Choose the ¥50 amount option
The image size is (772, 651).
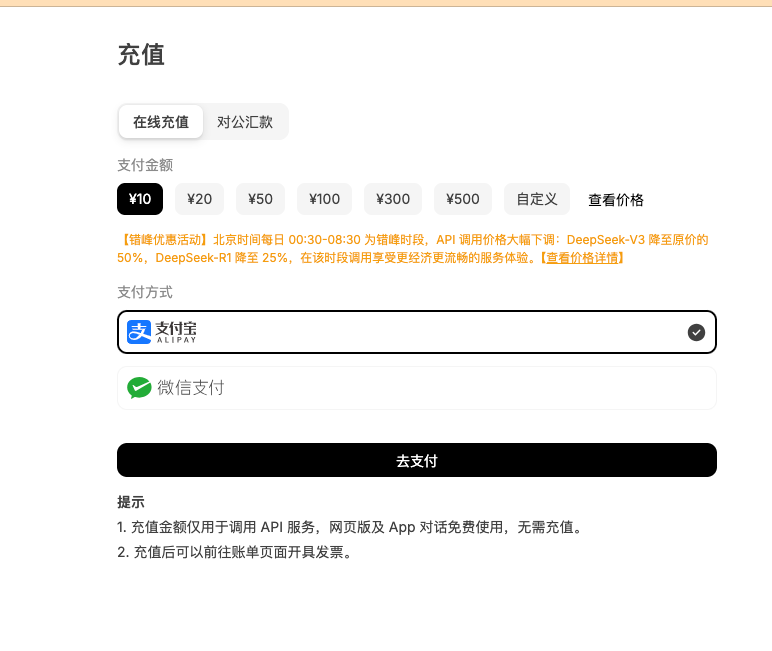pos(260,199)
